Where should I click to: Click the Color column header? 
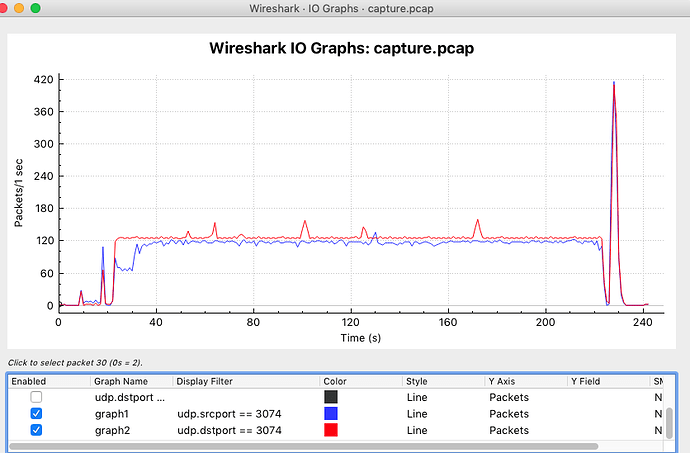click(x=335, y=381)
